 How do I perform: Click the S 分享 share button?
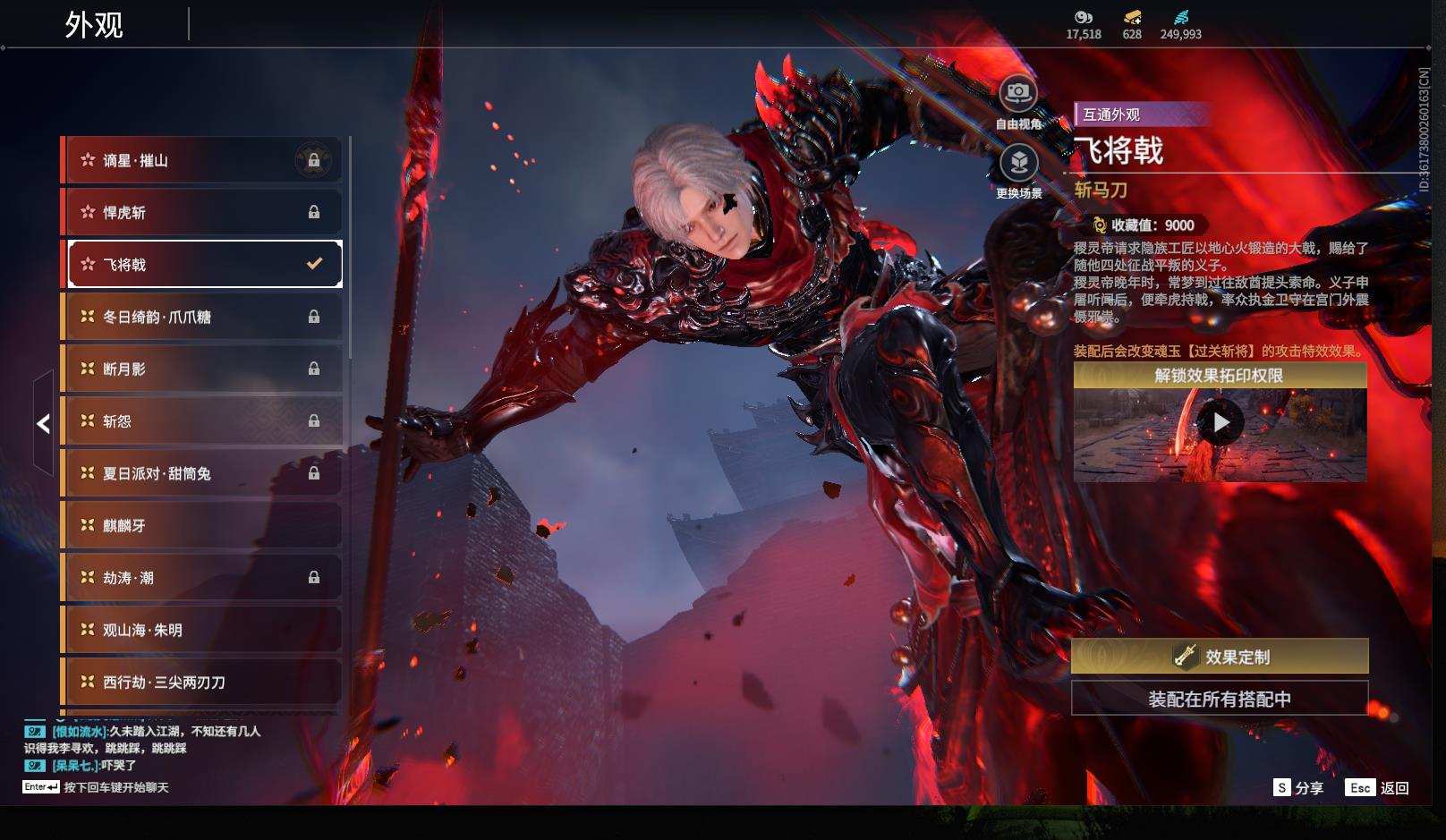point(1298,787)
